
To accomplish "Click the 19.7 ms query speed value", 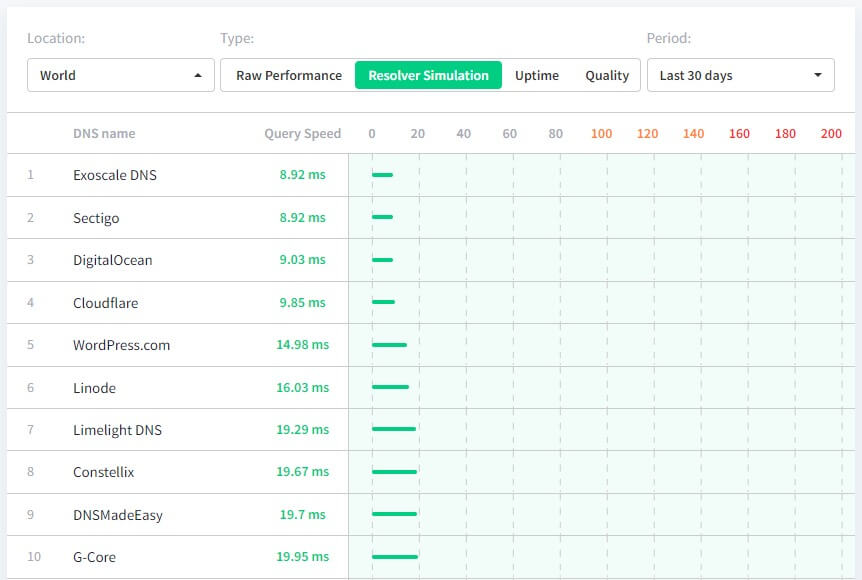I will point(302,515).
